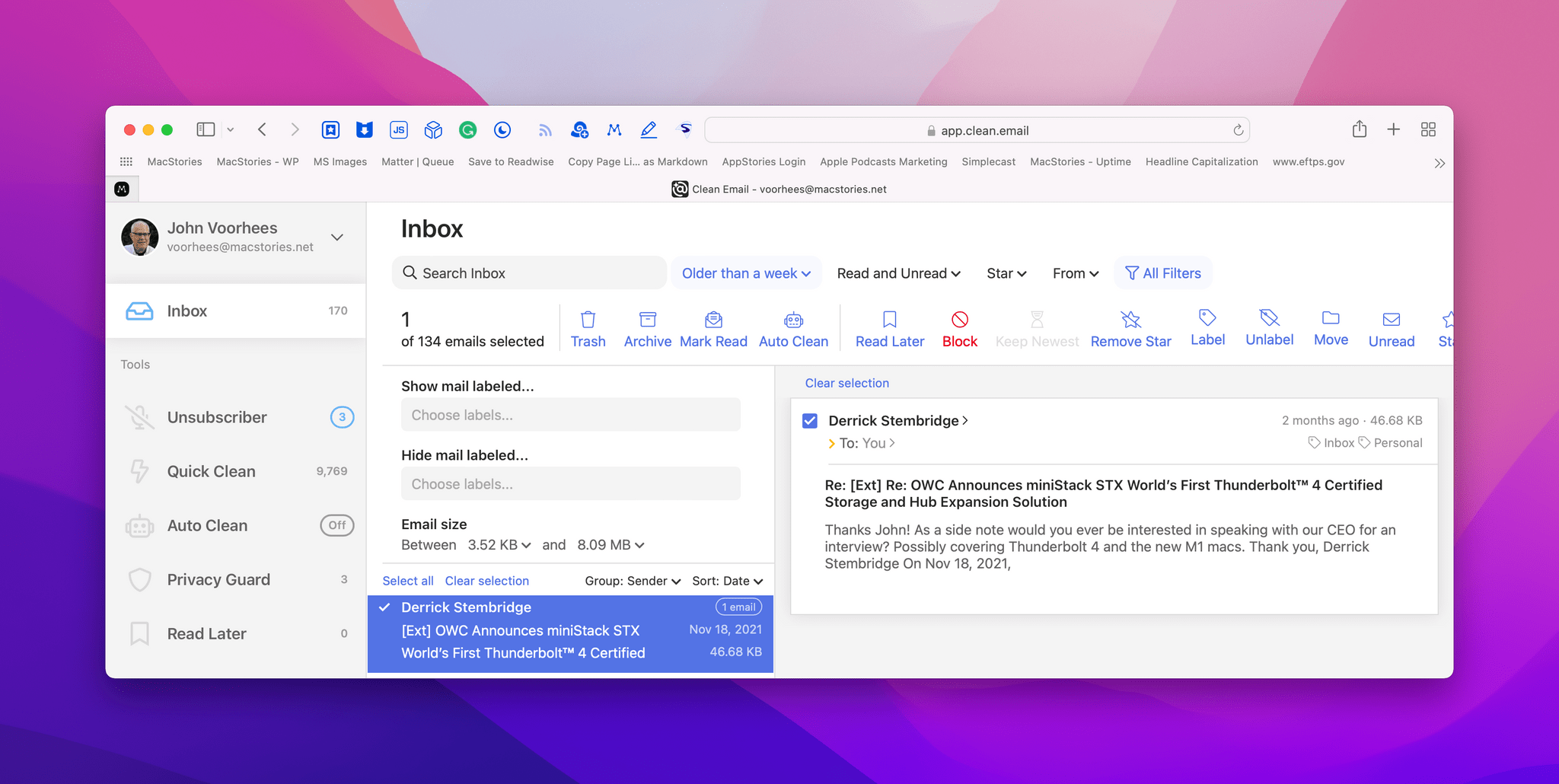Archive the selected email
This screenshot has height=784, width=1559.
[647, 329]
